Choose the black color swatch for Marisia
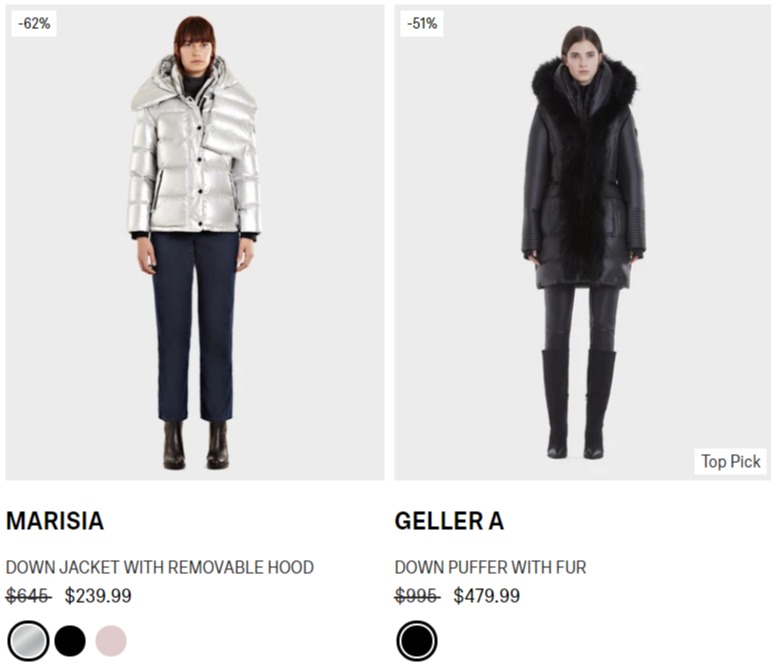 click(70, 641)
